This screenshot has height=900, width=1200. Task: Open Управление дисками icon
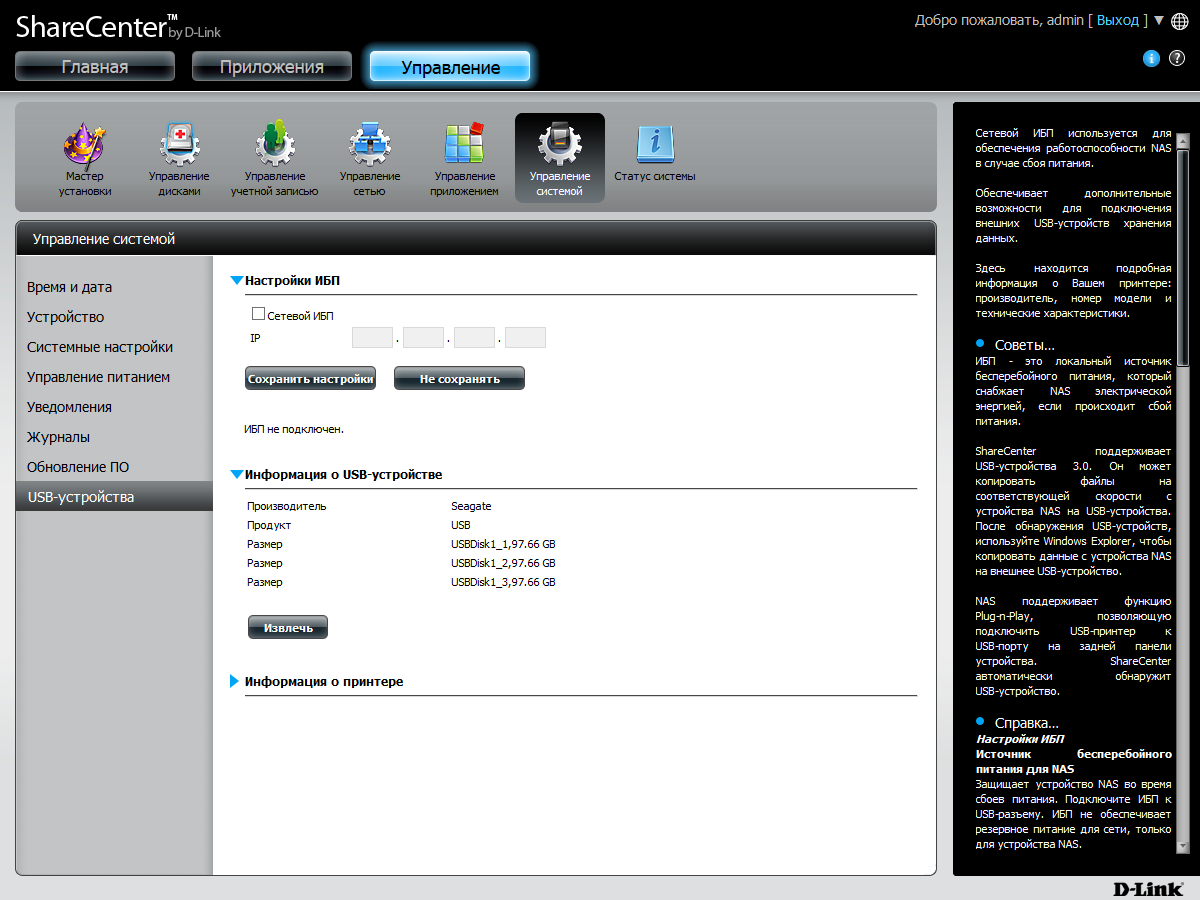coord(179,159)
